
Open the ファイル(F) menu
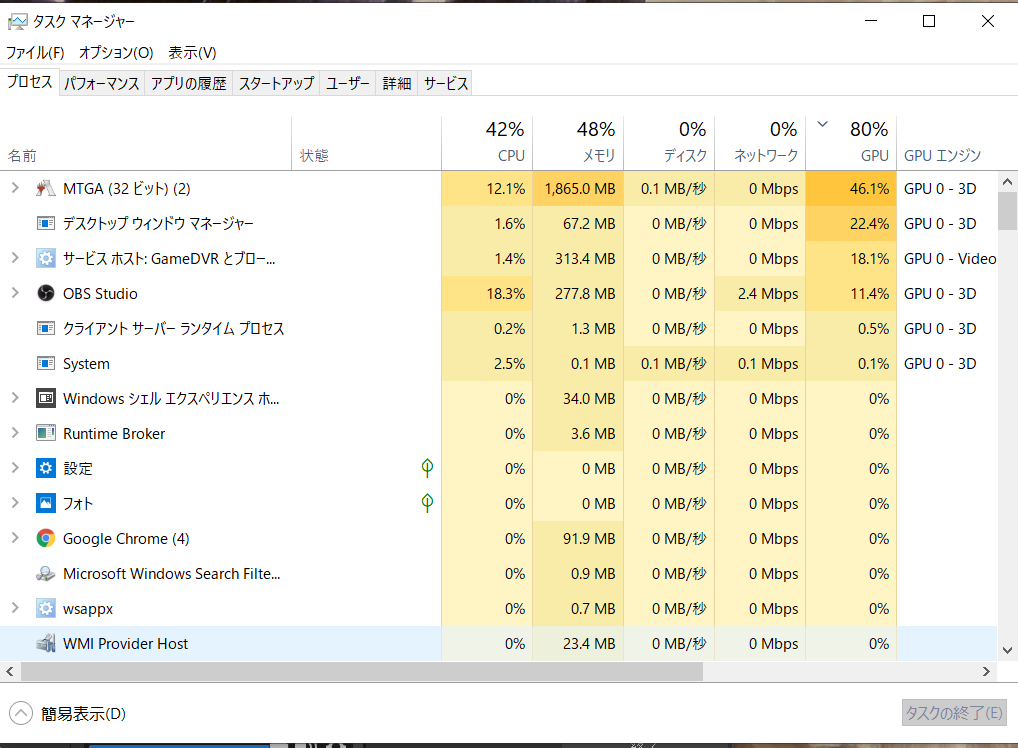[x=36, y=53]
